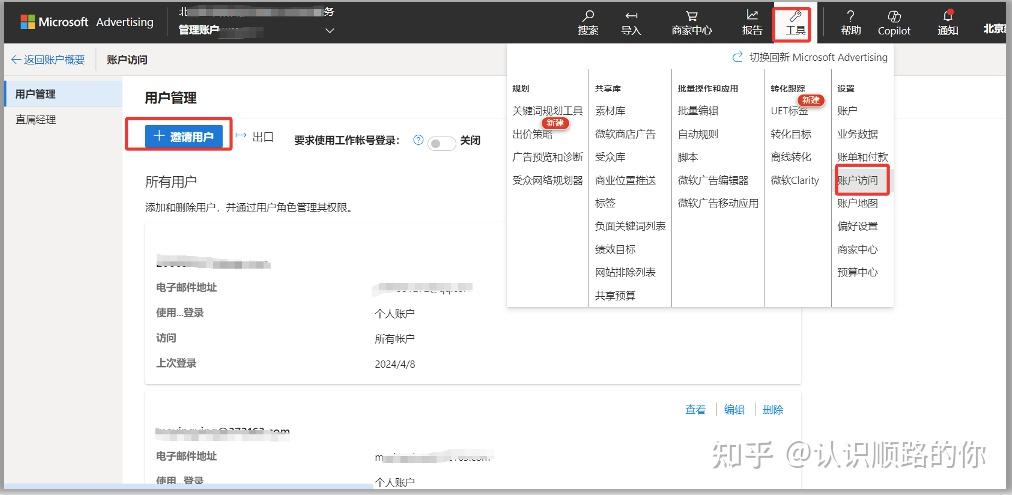Open 账户 under 设置 column
Image resolution: width=1012 pixels, height=495 pixels.
[847, 111]
